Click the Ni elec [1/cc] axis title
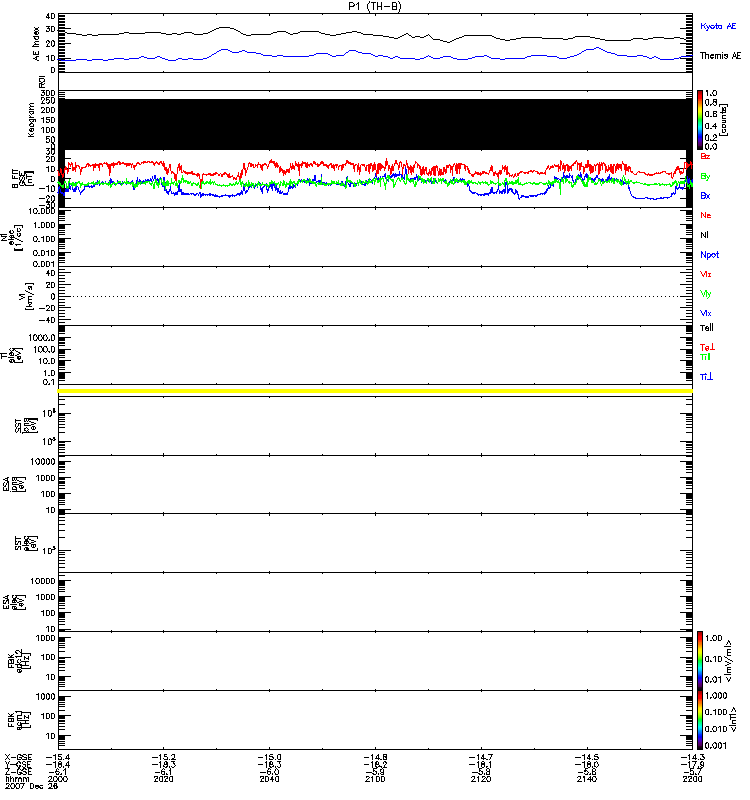This screenshot has height=800, width=750. pos(12,237)
